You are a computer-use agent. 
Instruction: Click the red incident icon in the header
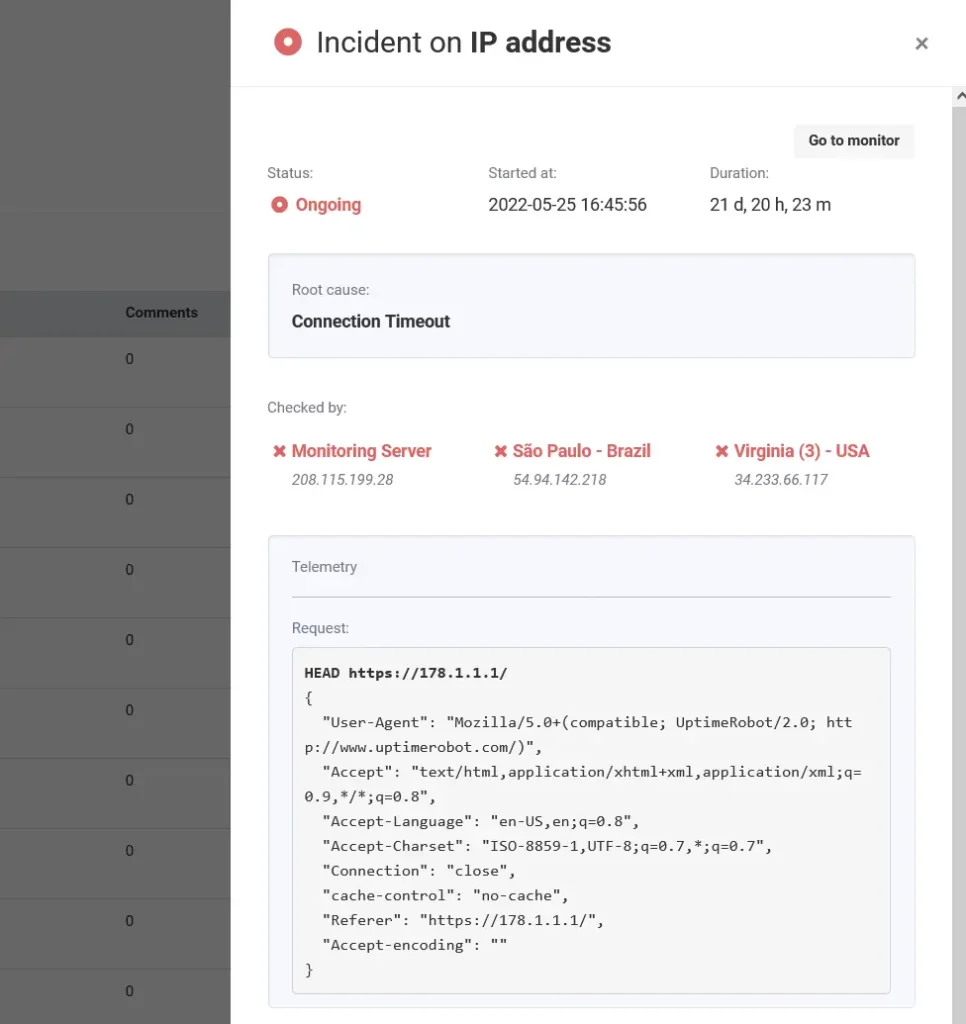pos(288,42)
